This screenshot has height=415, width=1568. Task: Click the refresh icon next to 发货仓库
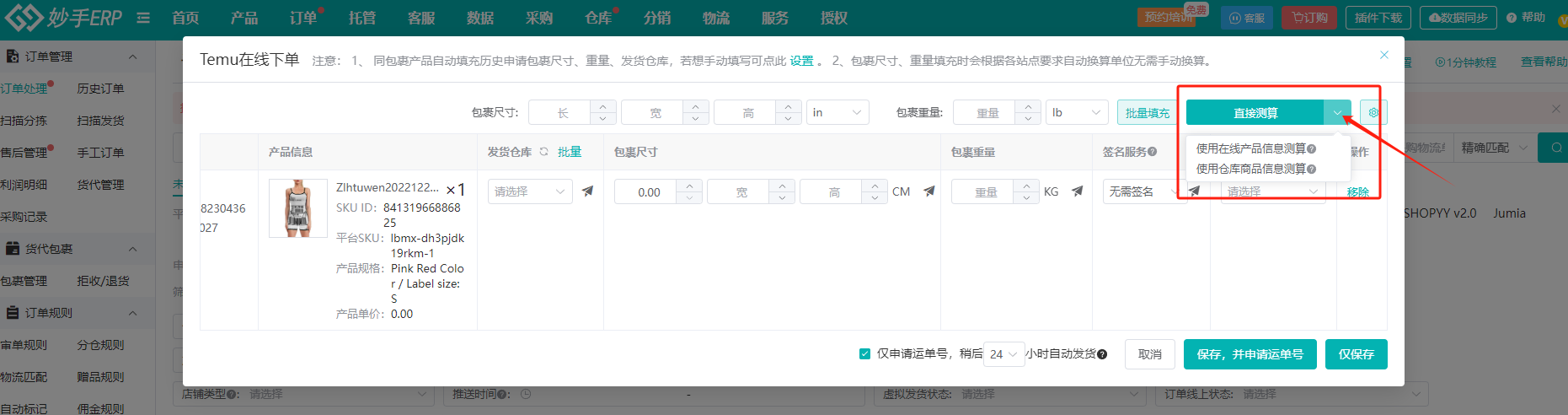[x=543, y=152]
